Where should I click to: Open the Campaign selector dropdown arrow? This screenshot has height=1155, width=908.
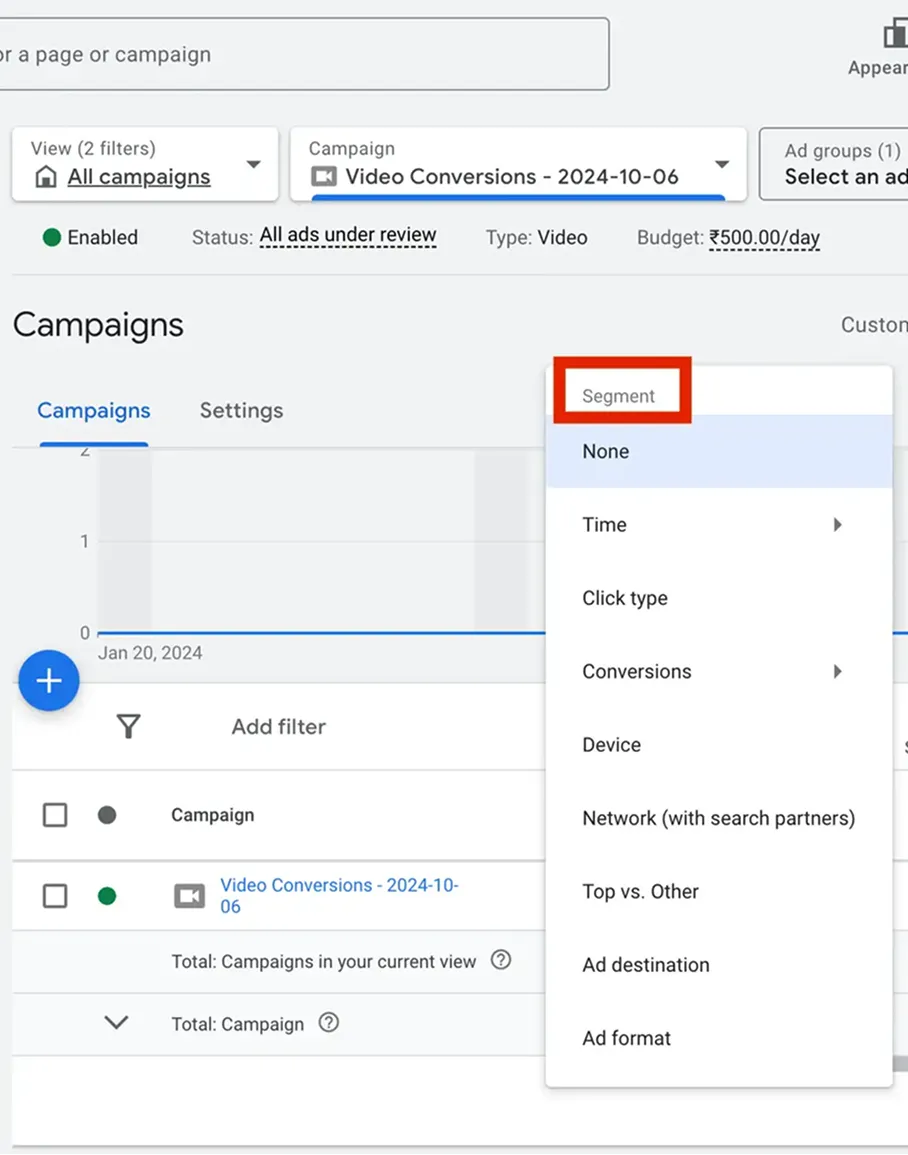[722, 164]
